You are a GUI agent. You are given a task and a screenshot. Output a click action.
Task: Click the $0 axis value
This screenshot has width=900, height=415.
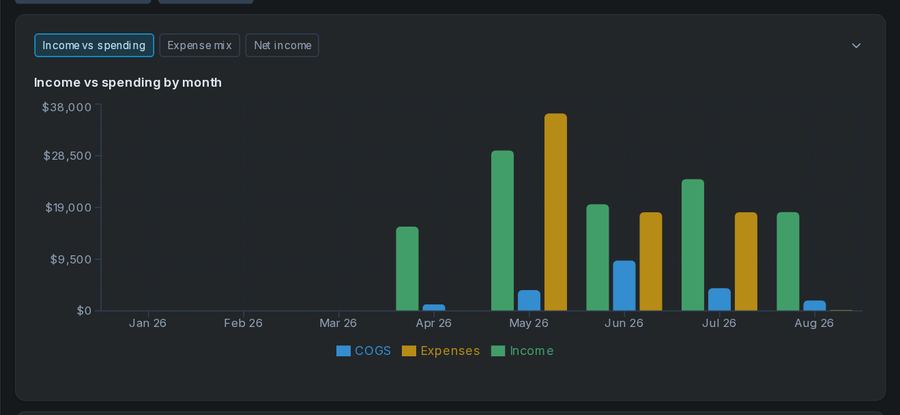click(x=84, y=311)
